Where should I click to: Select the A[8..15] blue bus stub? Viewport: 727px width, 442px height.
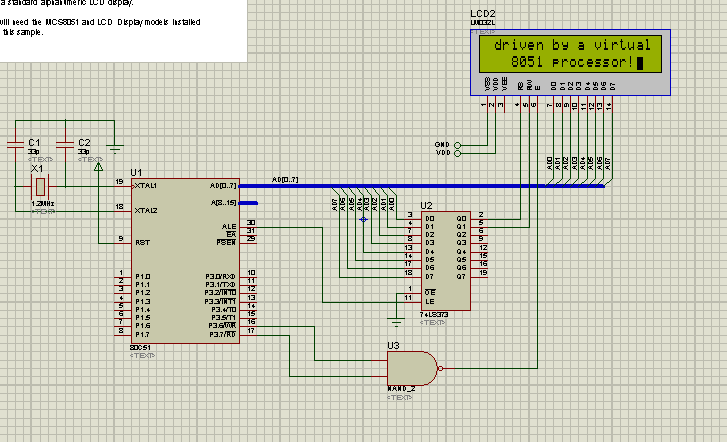tap(248, 203)
